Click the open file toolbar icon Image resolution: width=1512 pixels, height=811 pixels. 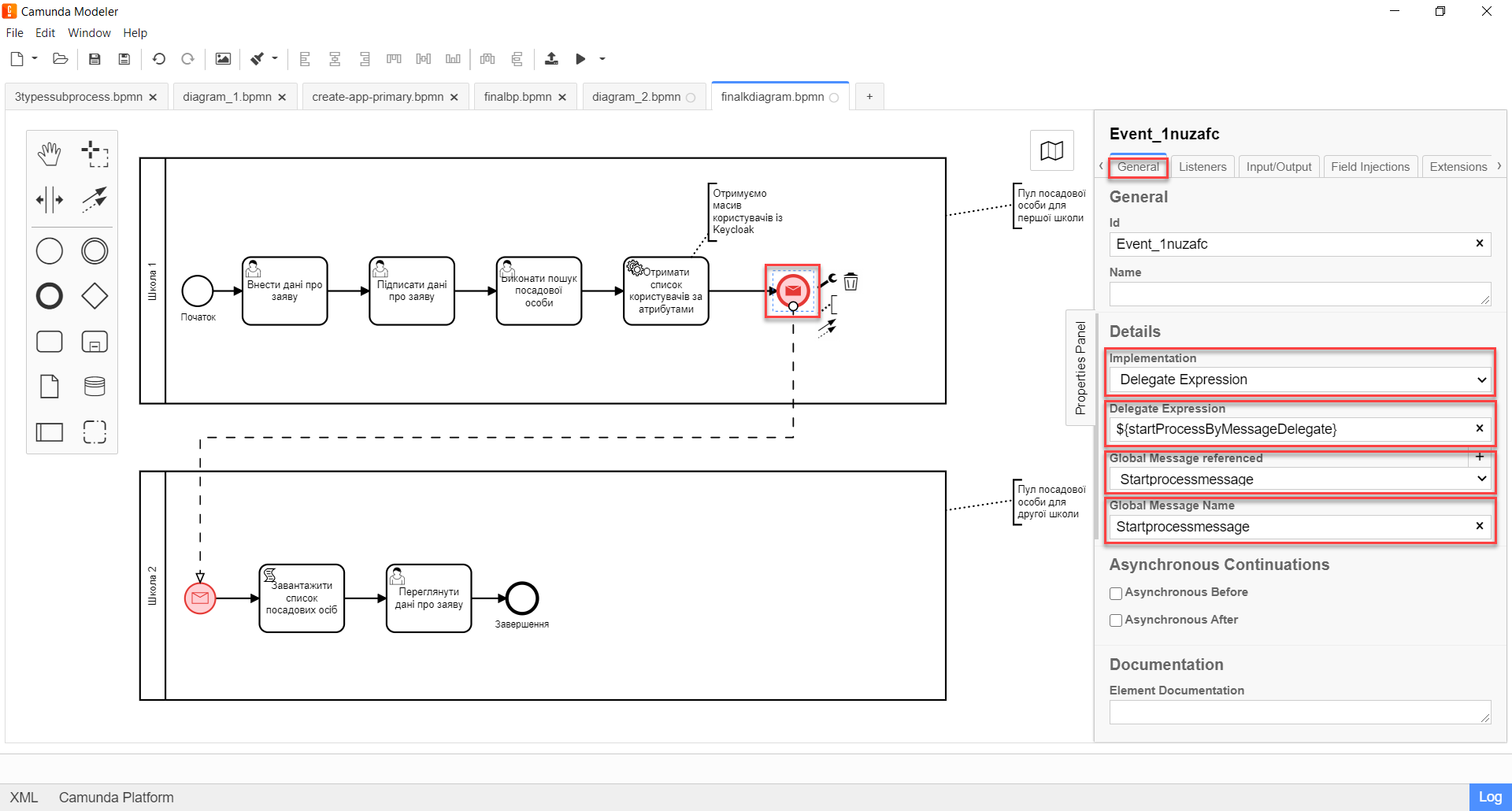pyautogui.click(x=61, y=59)
